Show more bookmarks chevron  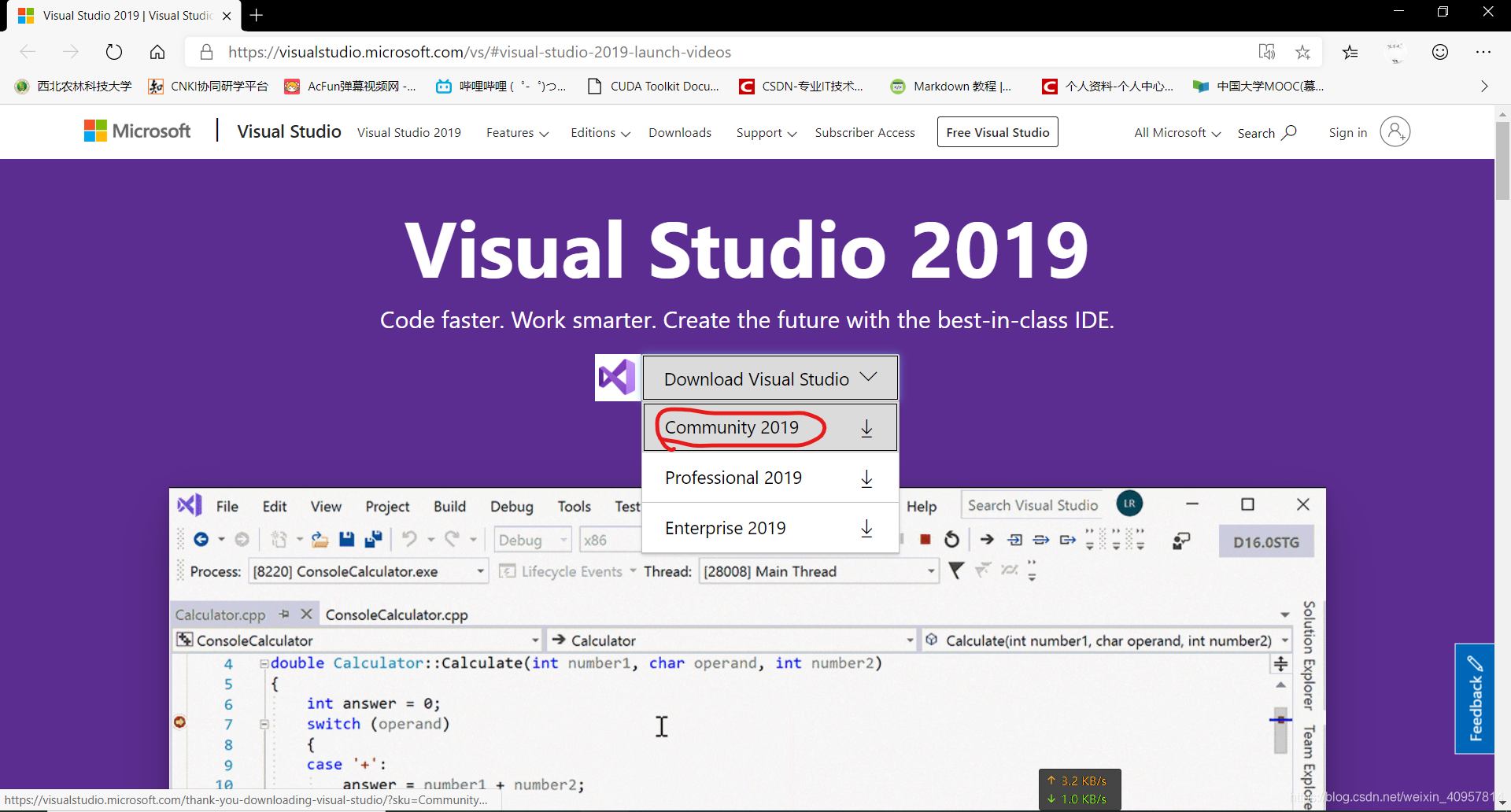1484,86
